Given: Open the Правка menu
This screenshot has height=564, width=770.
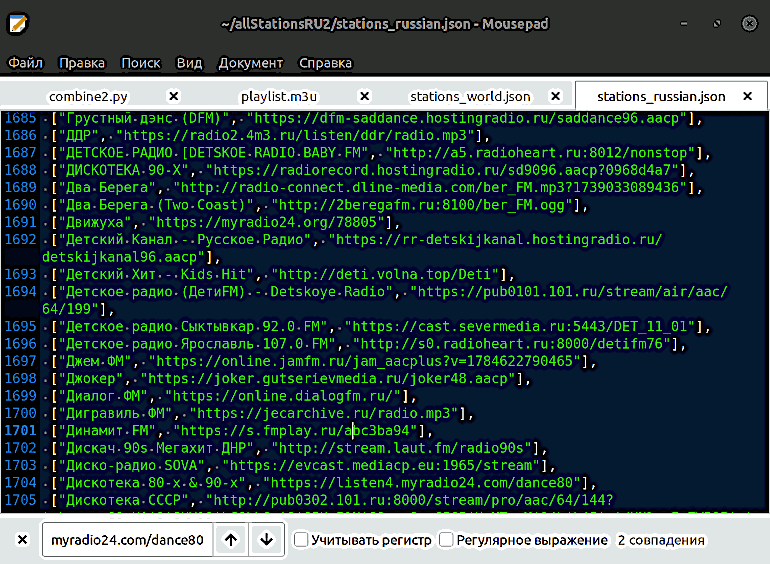Looking at the screenshot, I should point(82,63).
